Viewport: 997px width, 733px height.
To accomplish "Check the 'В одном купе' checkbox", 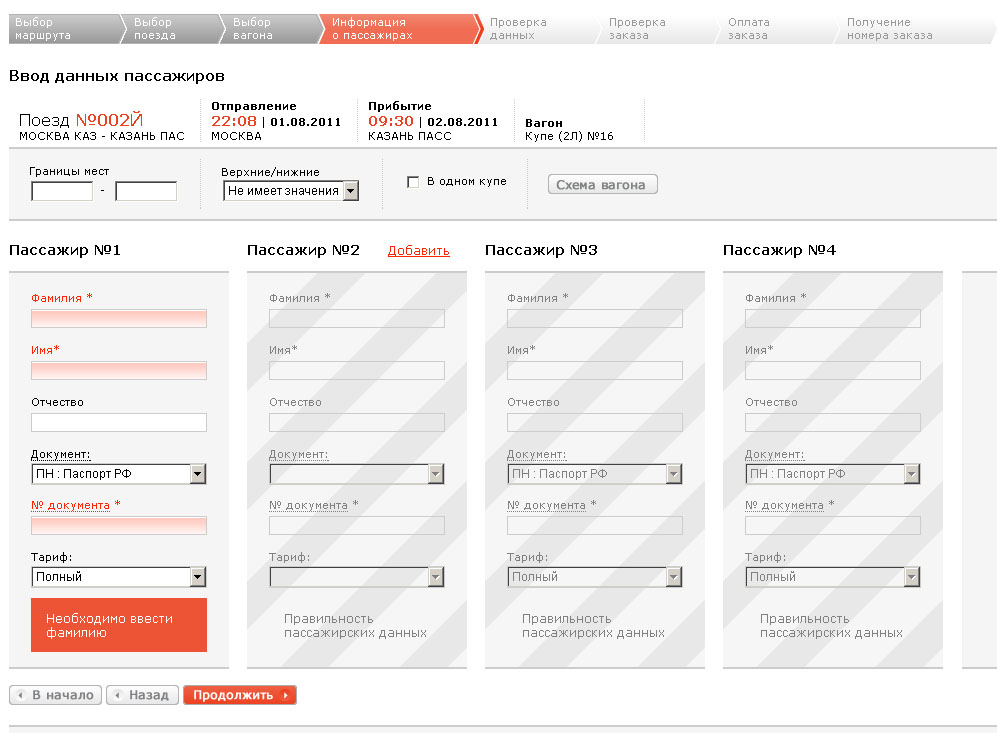I will coord(412,182).
